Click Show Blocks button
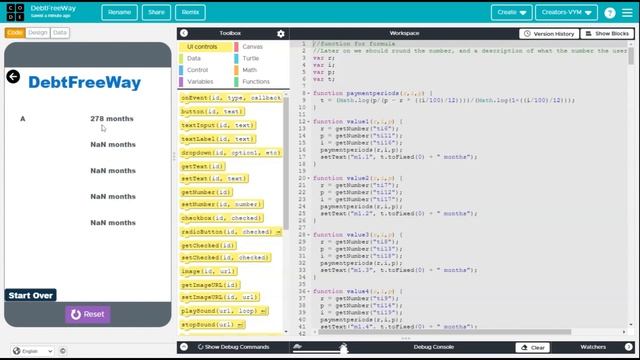640x360 pixels. tap(607, 33)
